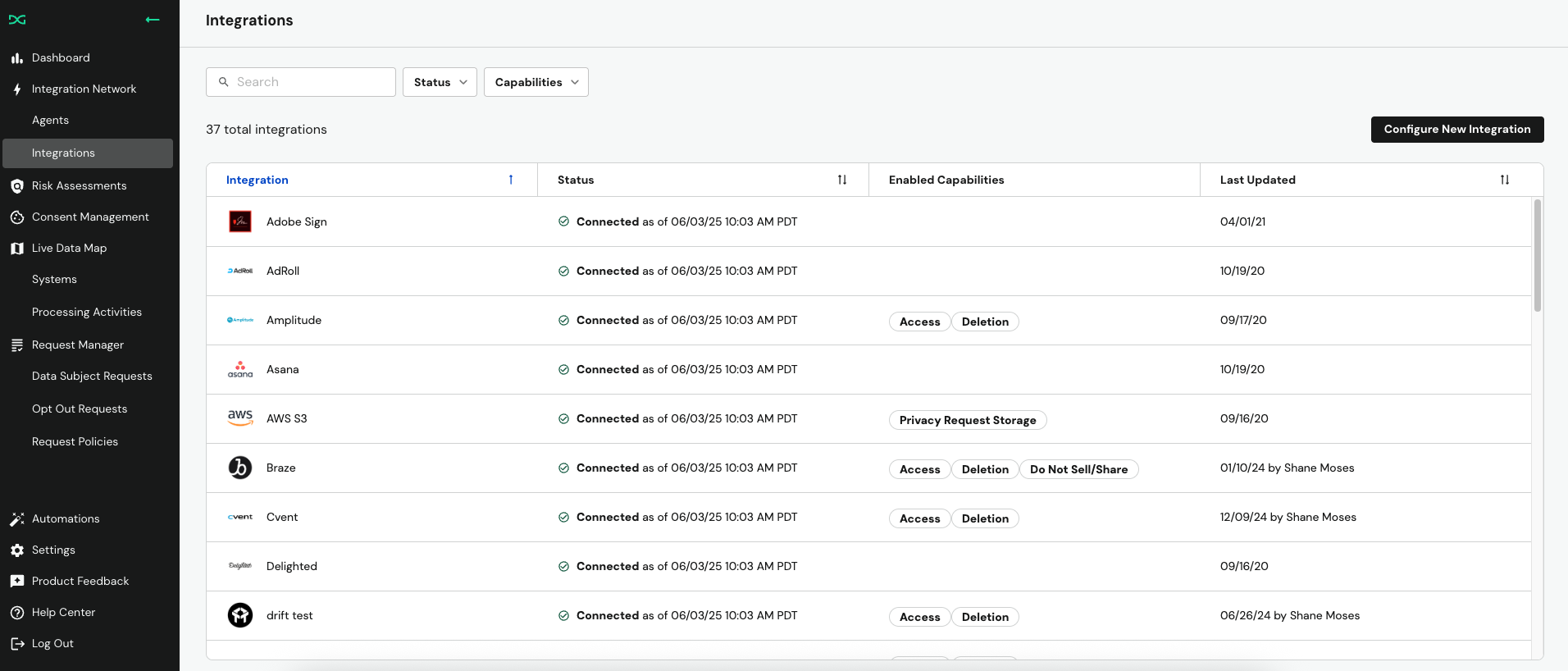Click Configure New Integration button

1457,130
